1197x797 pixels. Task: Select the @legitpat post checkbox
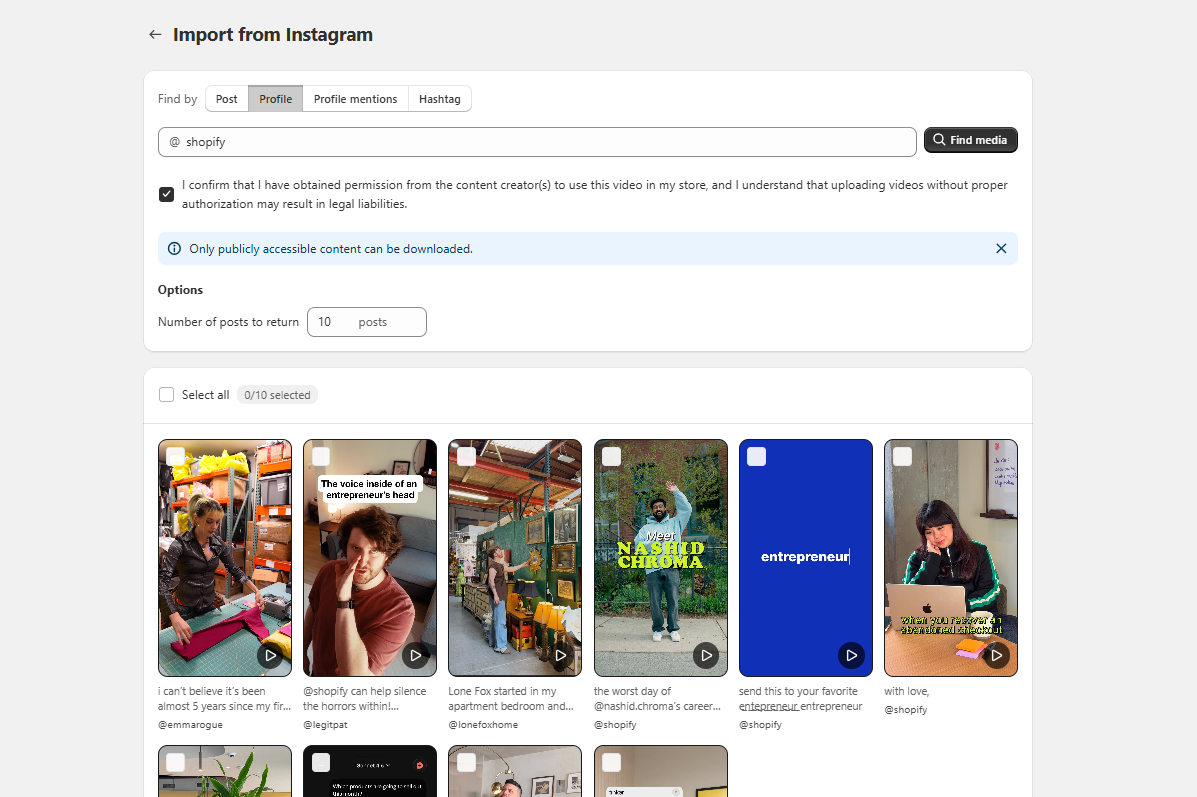point(321,457)
